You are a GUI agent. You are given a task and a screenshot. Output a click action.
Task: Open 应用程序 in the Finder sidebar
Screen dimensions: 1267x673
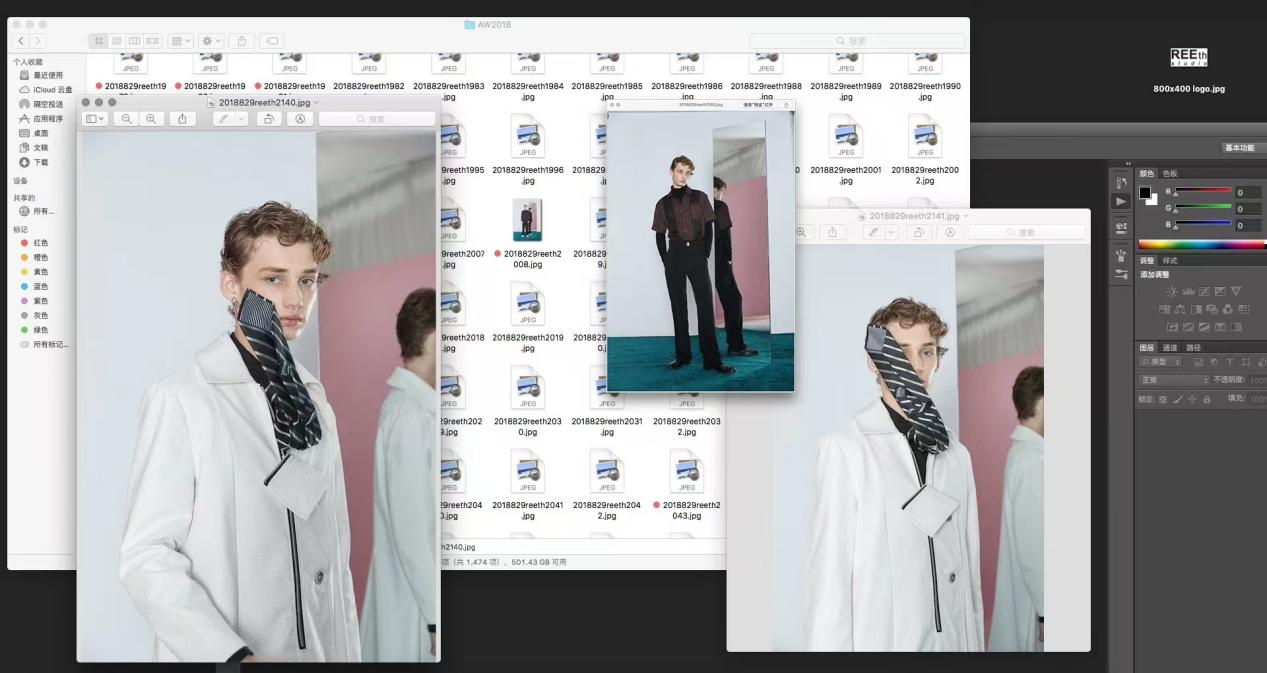(47, 118)
